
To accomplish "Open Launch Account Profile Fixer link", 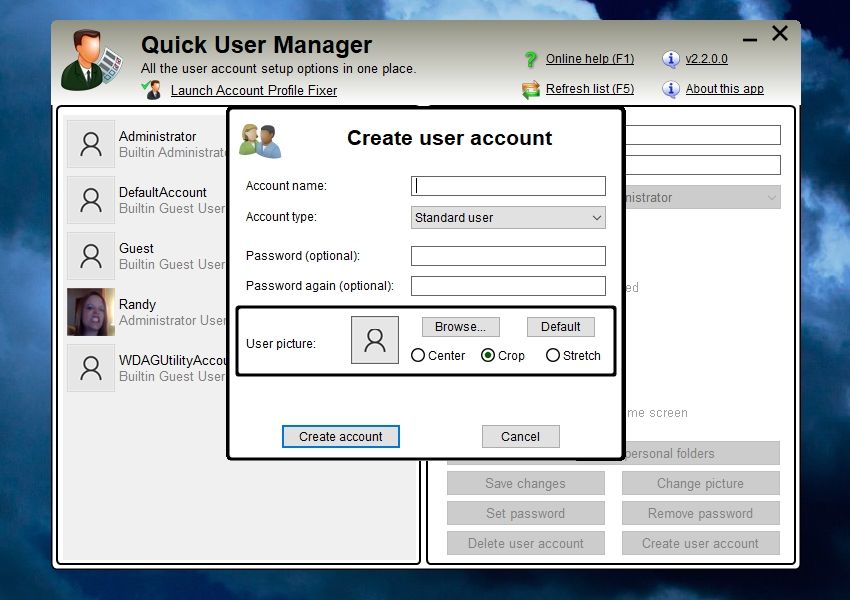I will 254,91.
